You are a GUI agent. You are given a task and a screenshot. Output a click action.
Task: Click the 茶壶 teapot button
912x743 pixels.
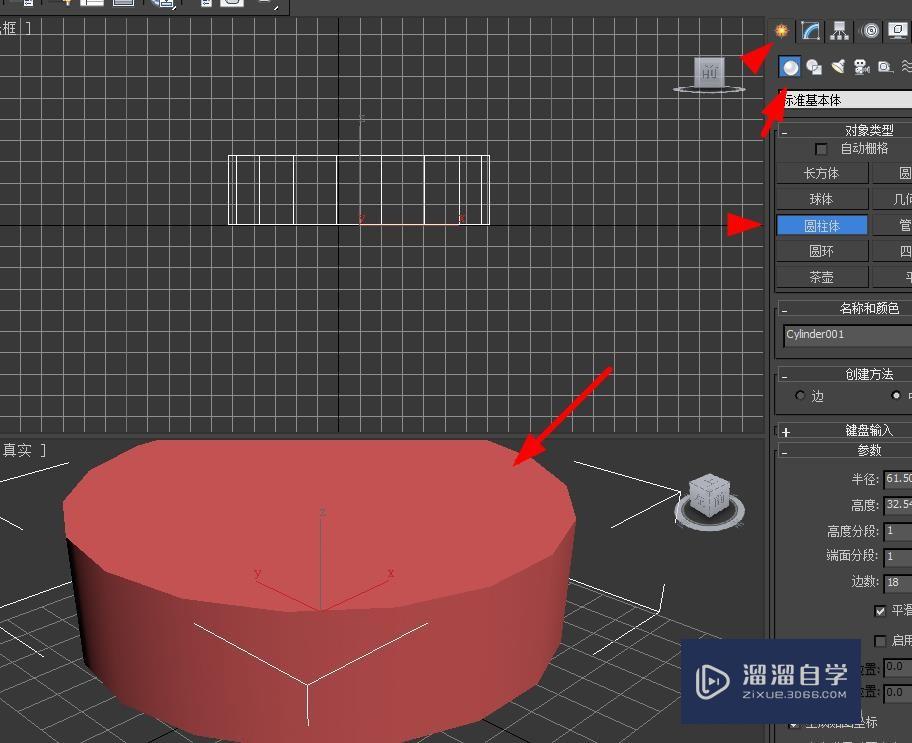point(821,278)
